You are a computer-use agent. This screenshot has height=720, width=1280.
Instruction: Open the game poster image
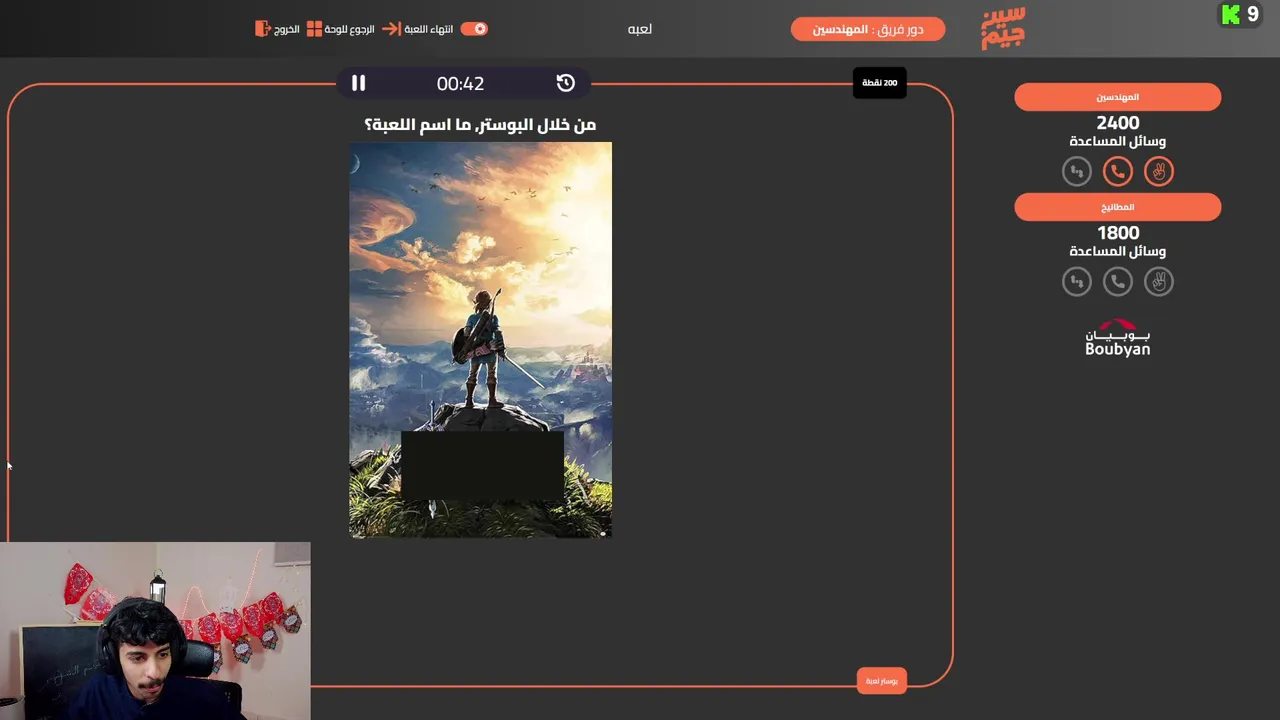click(481, 340)
